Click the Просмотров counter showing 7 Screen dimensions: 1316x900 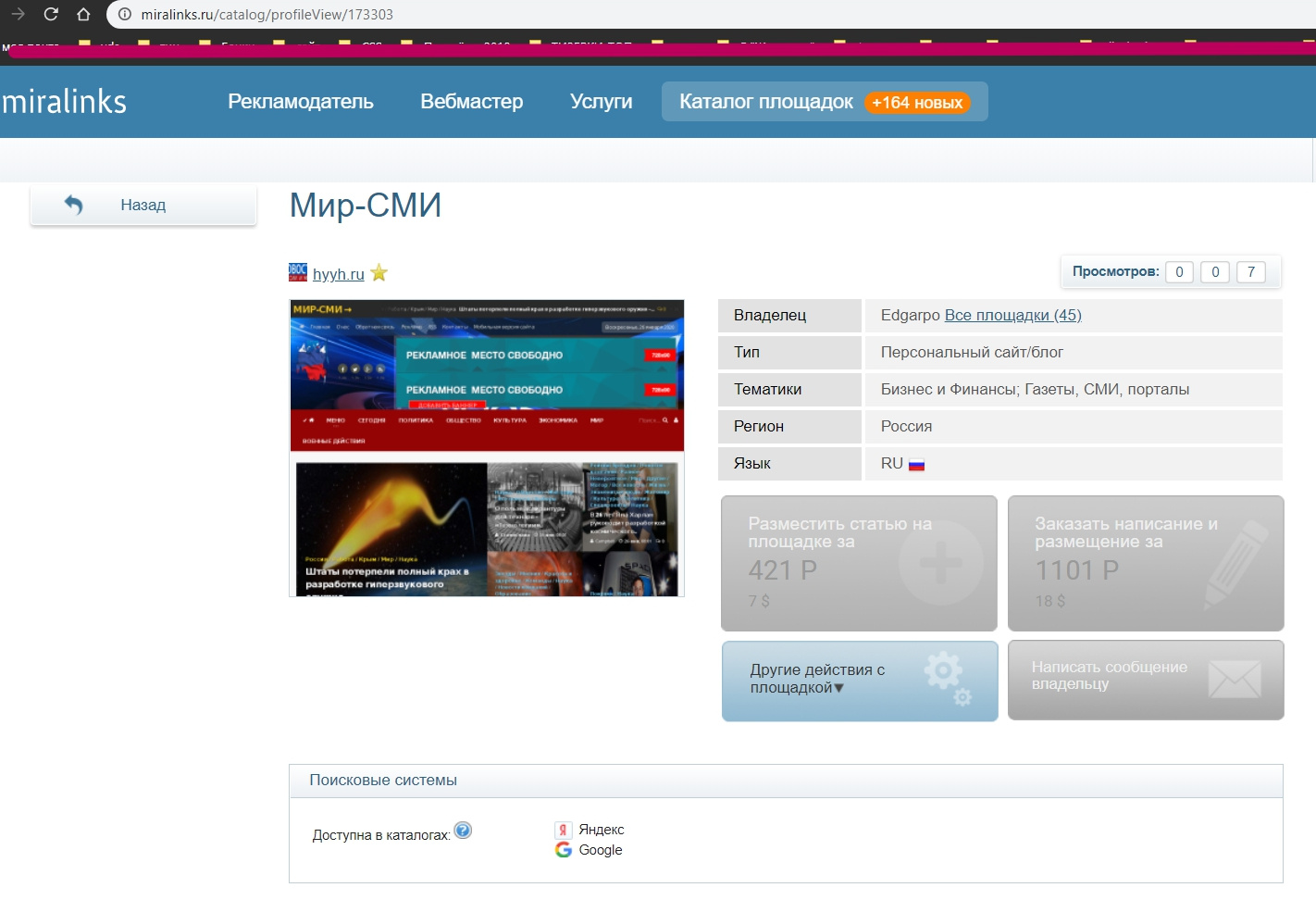tap(1250, 272)
